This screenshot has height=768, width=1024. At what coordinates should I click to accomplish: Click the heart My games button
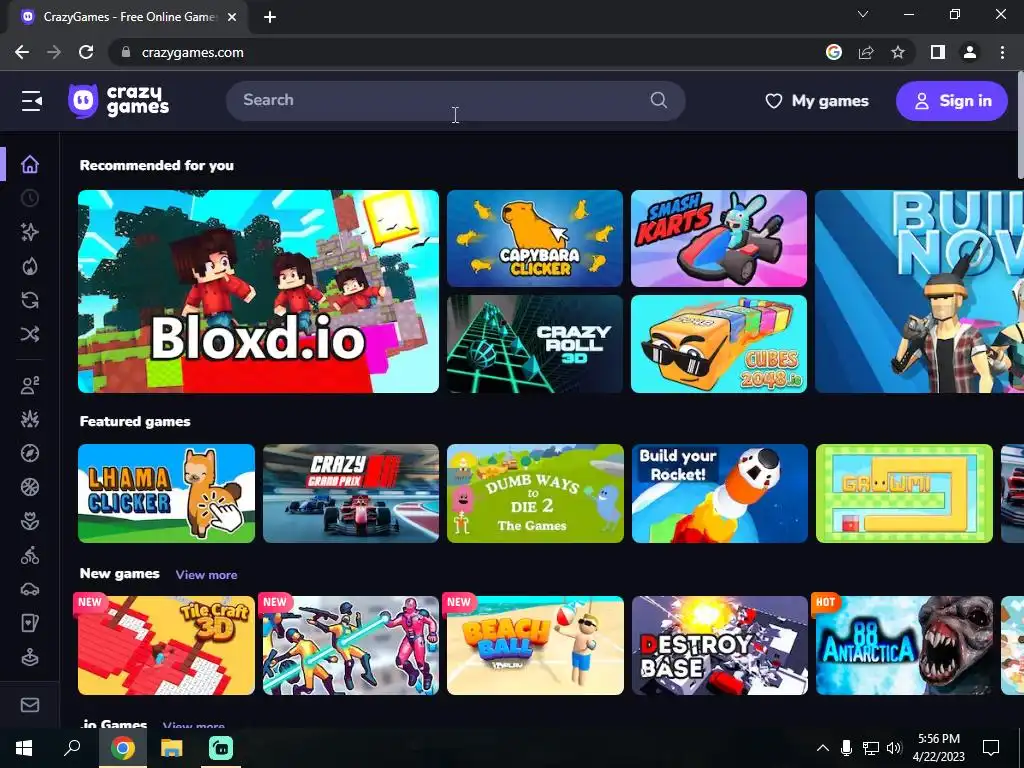point(817,101)
